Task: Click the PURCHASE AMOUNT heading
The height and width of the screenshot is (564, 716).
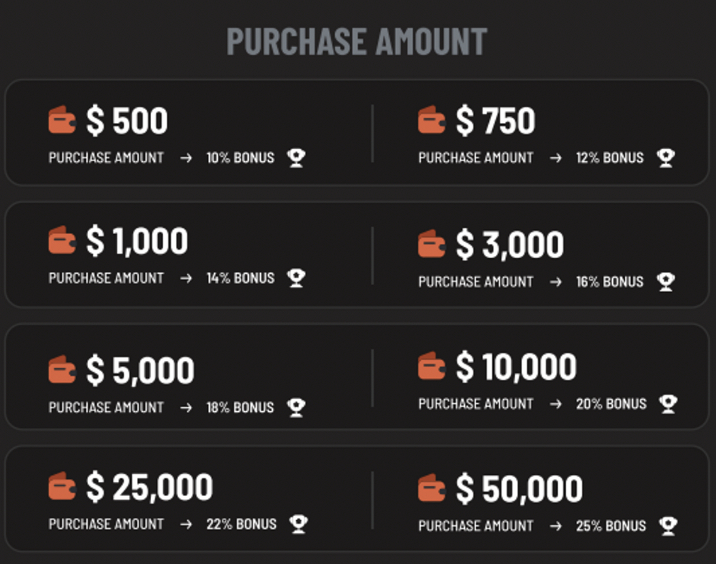Action: (x=357, y=42)
